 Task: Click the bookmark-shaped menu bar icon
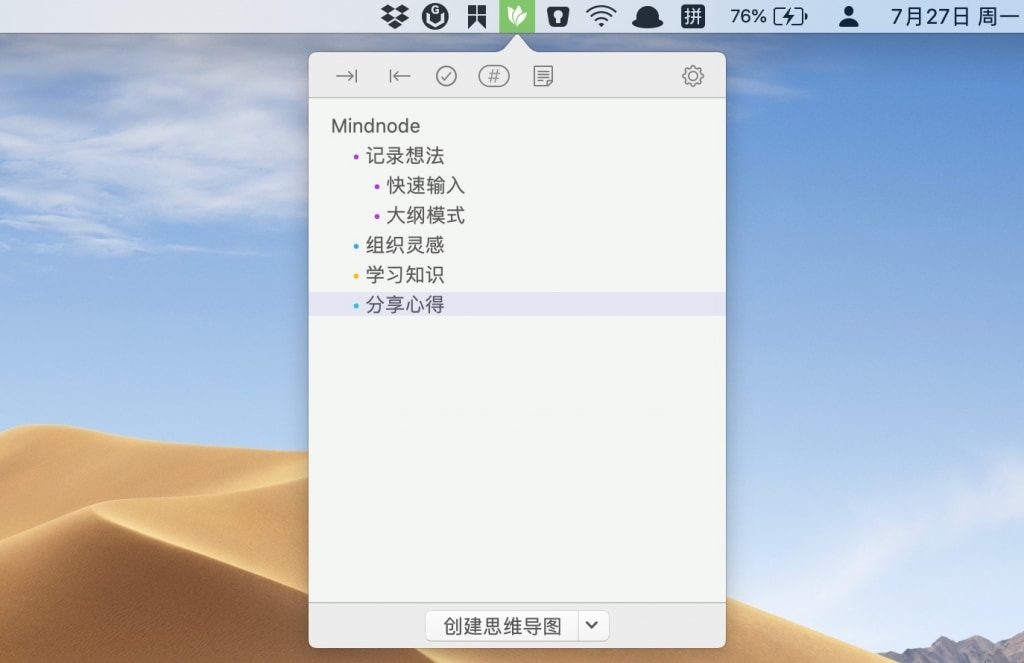coord(477,16)
